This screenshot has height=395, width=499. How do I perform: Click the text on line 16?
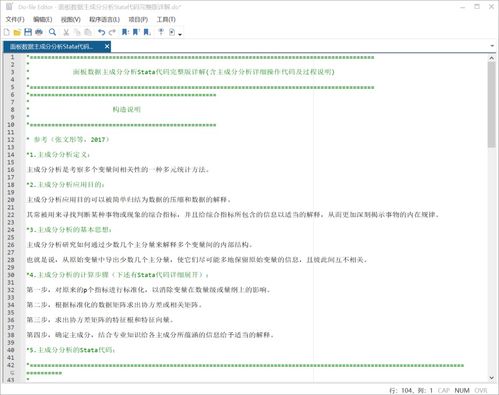pyautogui.click(x=118, y=170)
